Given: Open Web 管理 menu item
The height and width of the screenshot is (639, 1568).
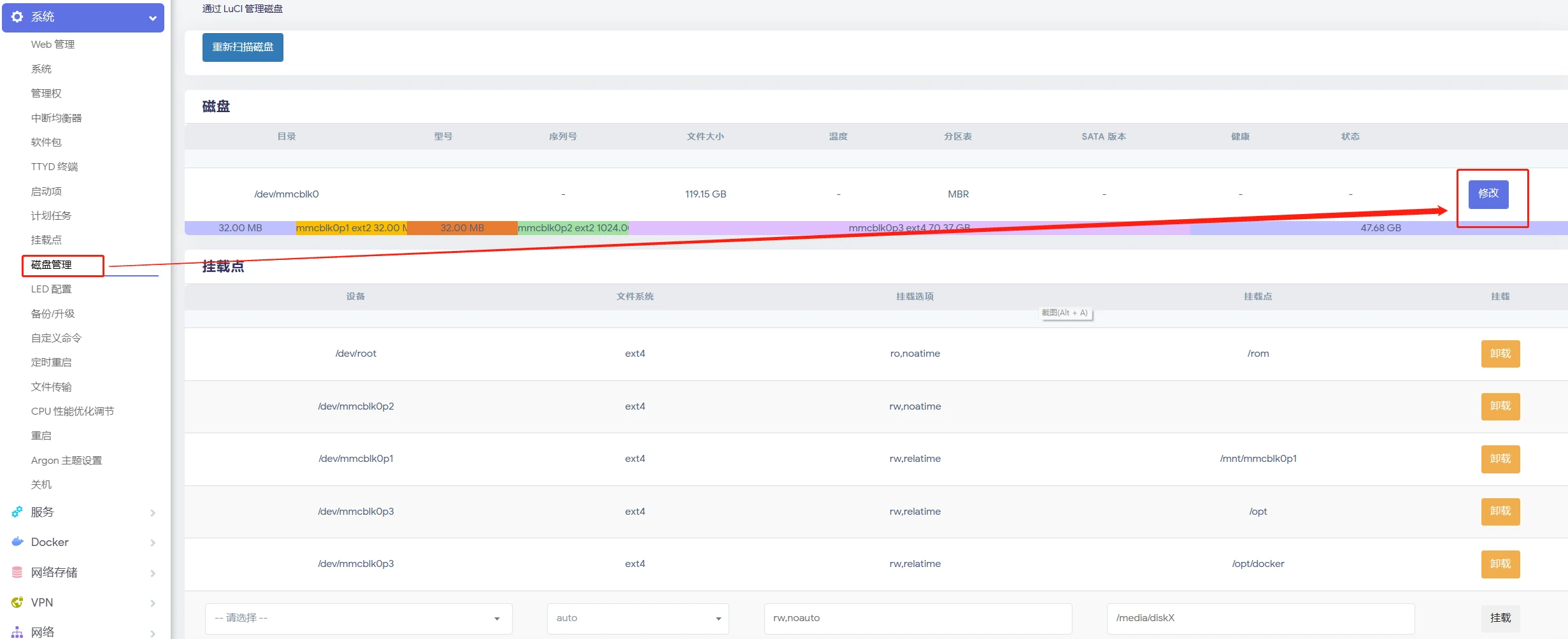Looking at the screenshot, I should point(53,45).
